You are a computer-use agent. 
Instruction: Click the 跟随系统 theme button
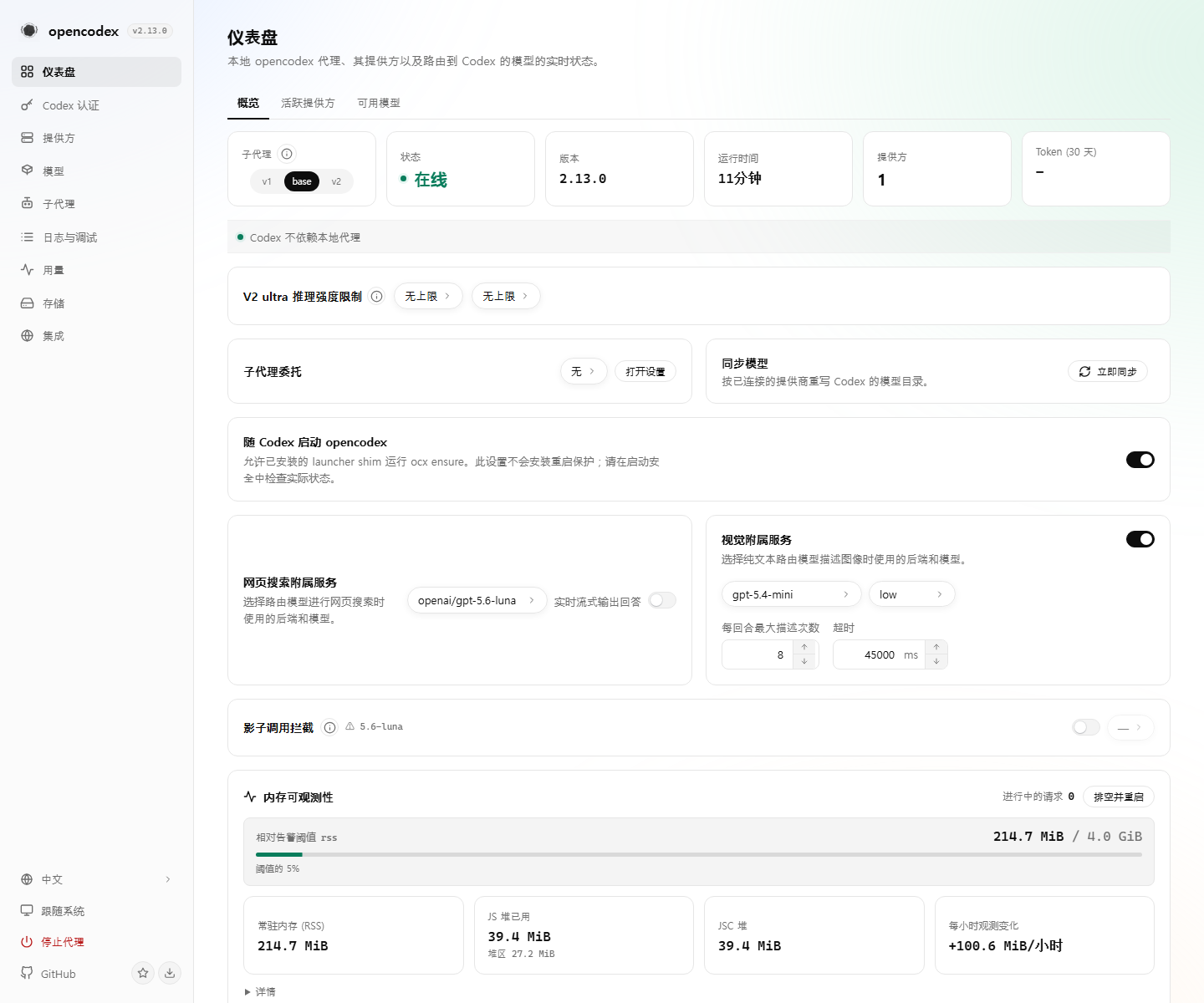click(96, 911)
